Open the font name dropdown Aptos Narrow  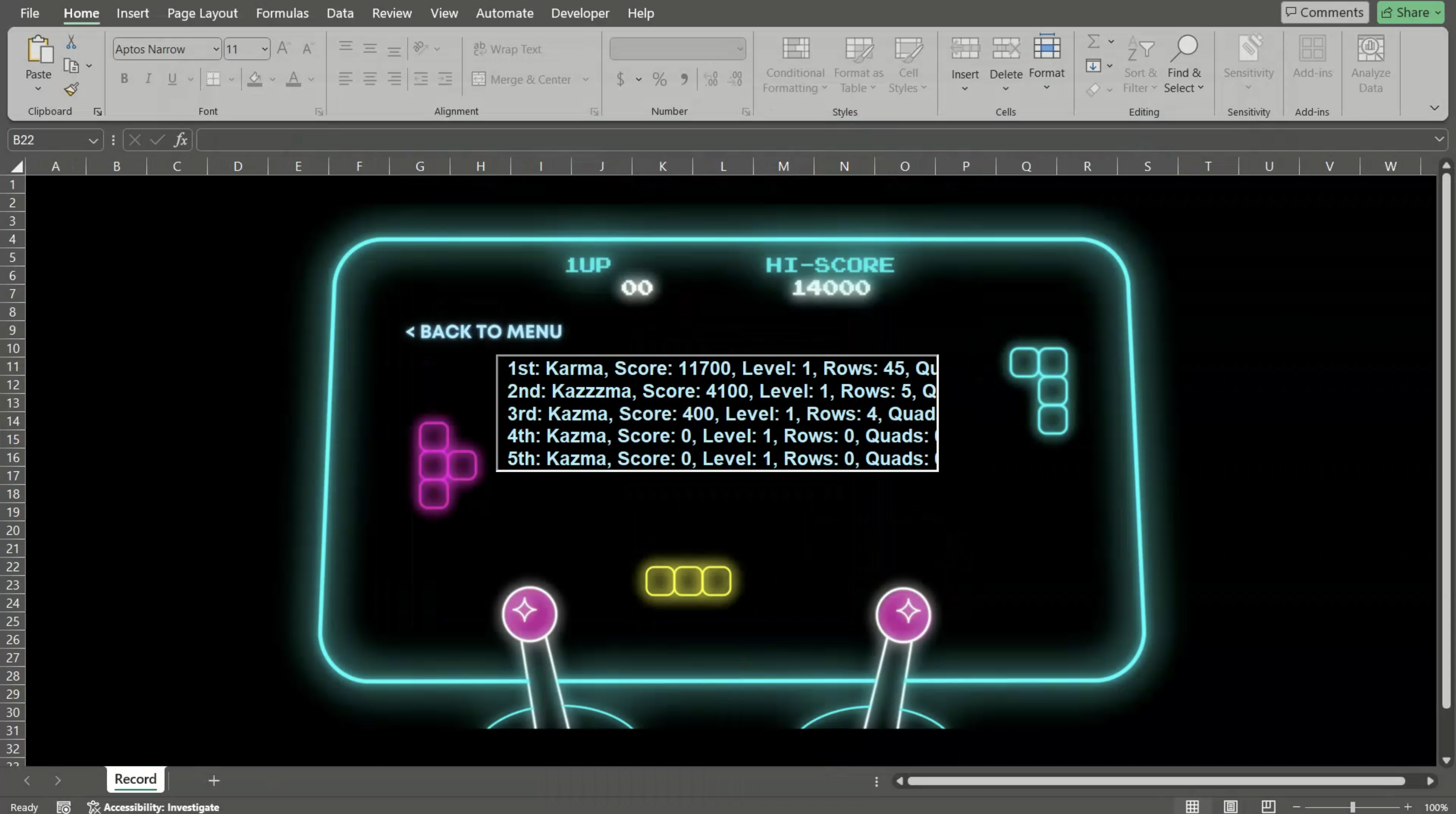point(216,49)
